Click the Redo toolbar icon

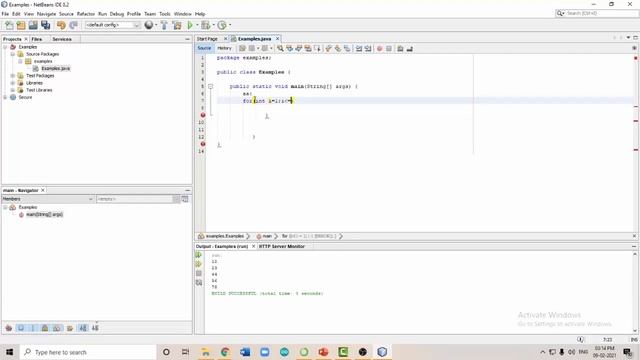pos(73,25)
